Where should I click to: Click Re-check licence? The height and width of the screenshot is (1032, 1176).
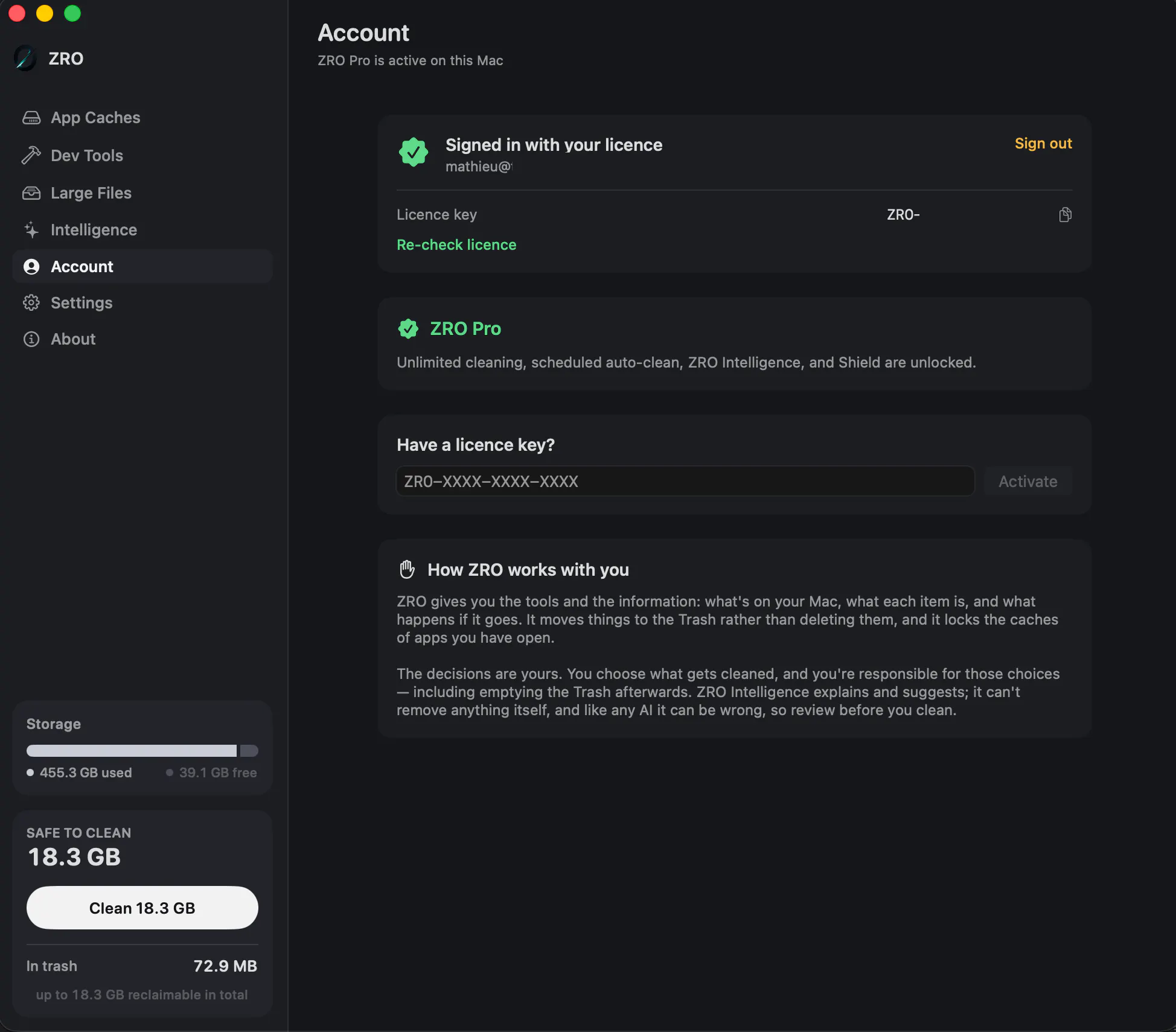[x=456, y=245]
